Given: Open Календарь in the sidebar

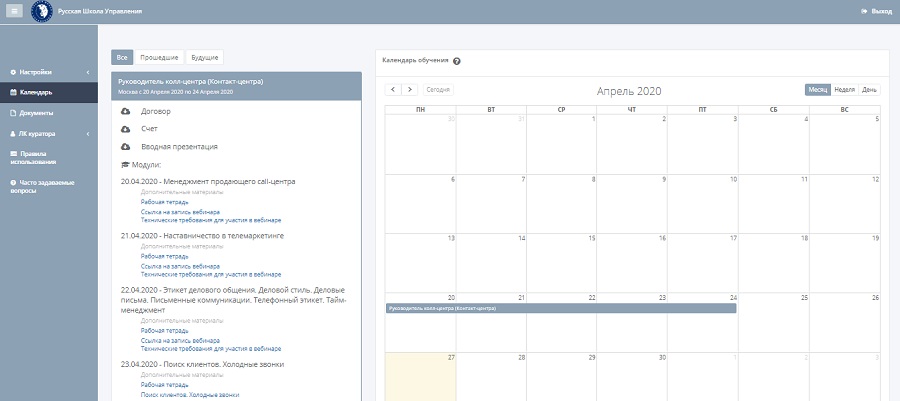Looking at the screenshot, I should click(x=37, y=93).
